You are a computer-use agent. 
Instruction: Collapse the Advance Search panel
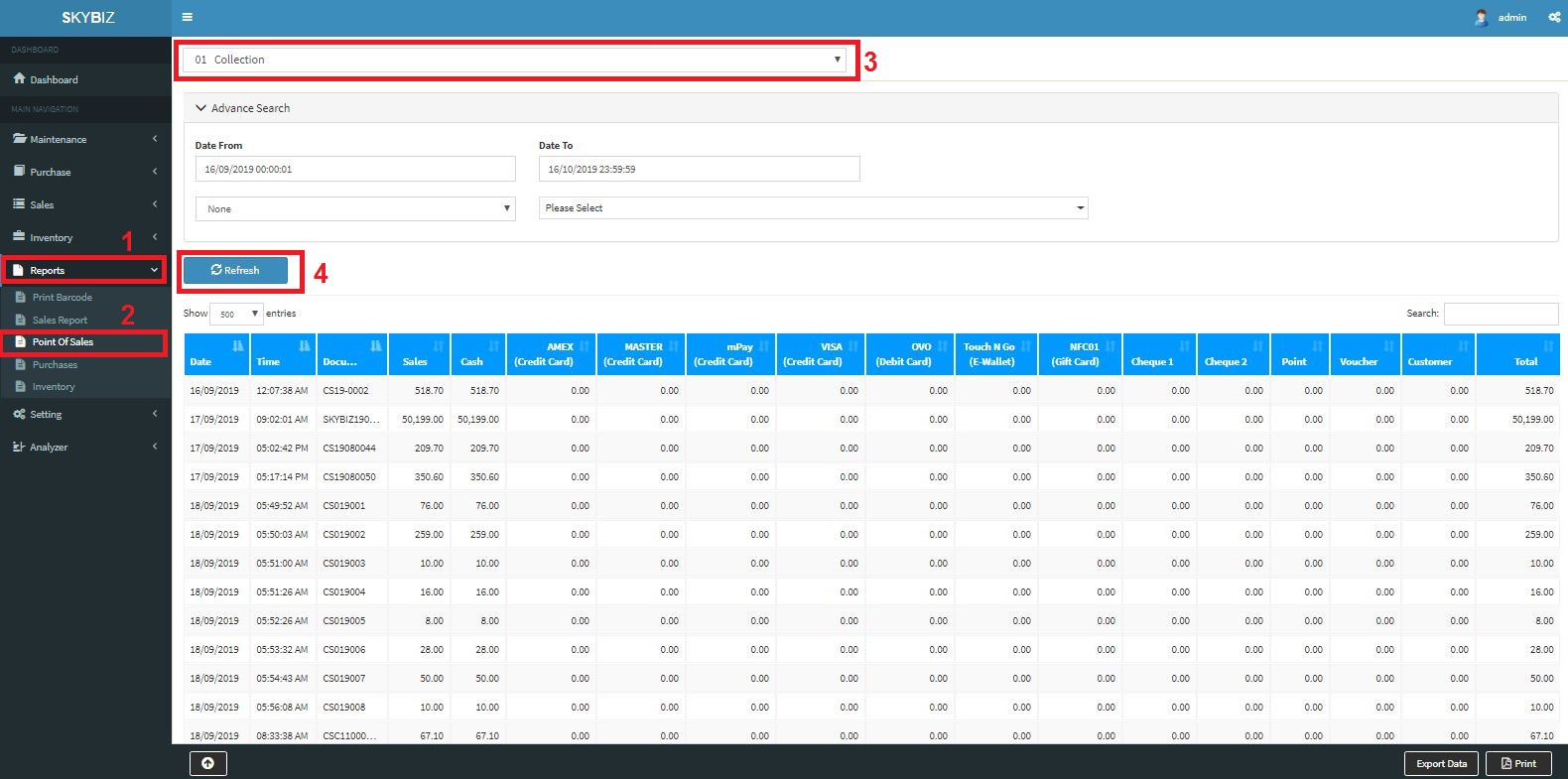pyautogui.click(x=243, y=108)
